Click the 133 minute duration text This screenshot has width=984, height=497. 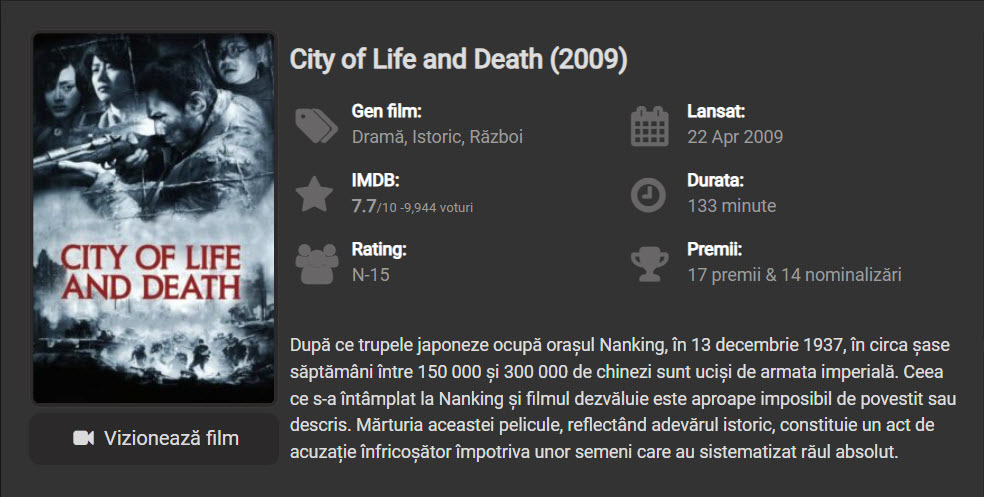731,206
